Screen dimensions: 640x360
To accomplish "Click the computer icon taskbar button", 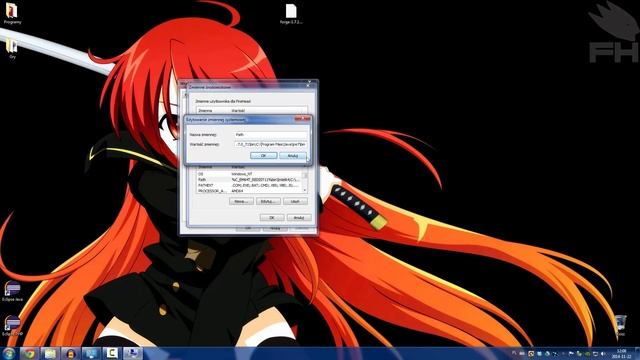I will pos(133,353).
